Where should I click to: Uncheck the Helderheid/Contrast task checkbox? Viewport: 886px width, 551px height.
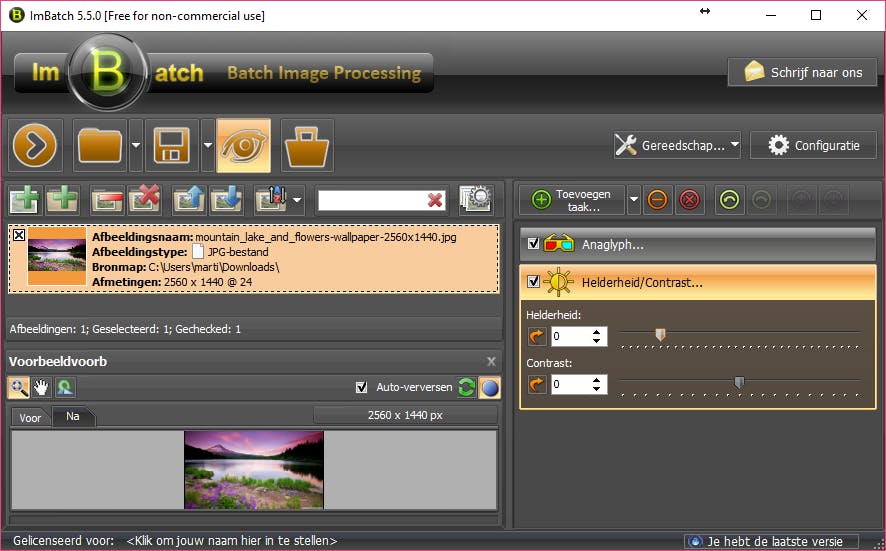(x=533, y=281)
